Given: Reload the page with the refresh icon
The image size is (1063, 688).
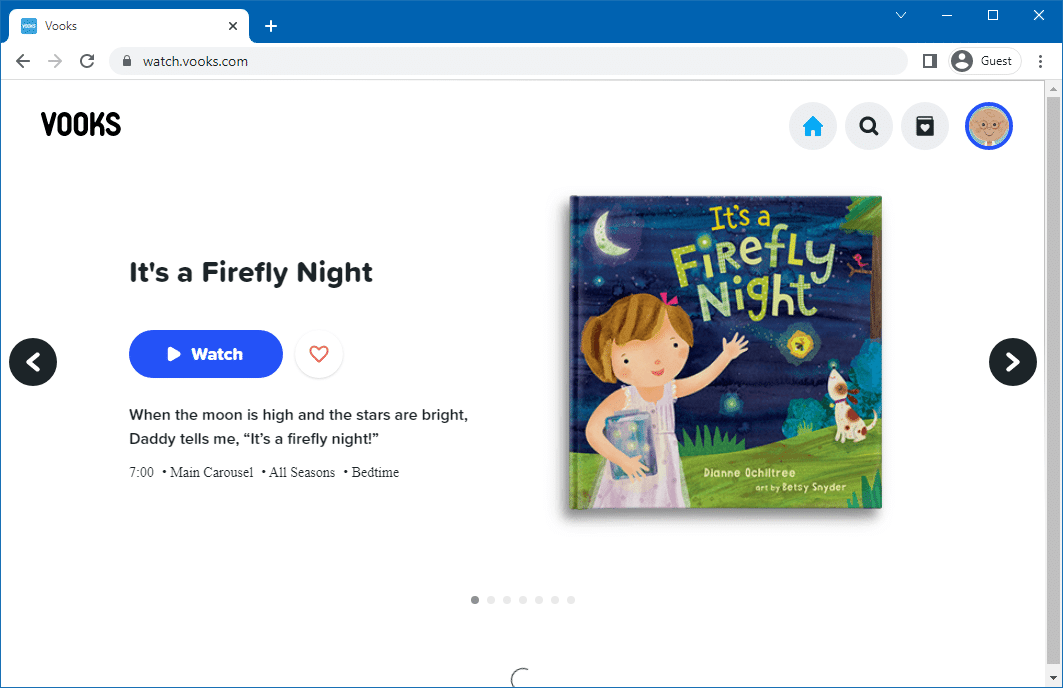Looking at the screenshot, I should coord(87,61).
